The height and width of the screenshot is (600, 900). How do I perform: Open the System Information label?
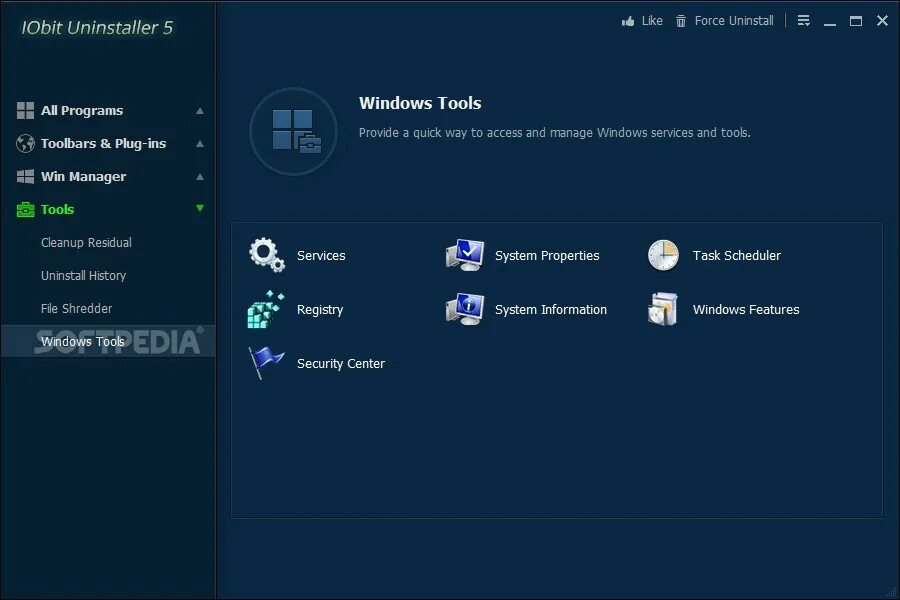[550, 309]
